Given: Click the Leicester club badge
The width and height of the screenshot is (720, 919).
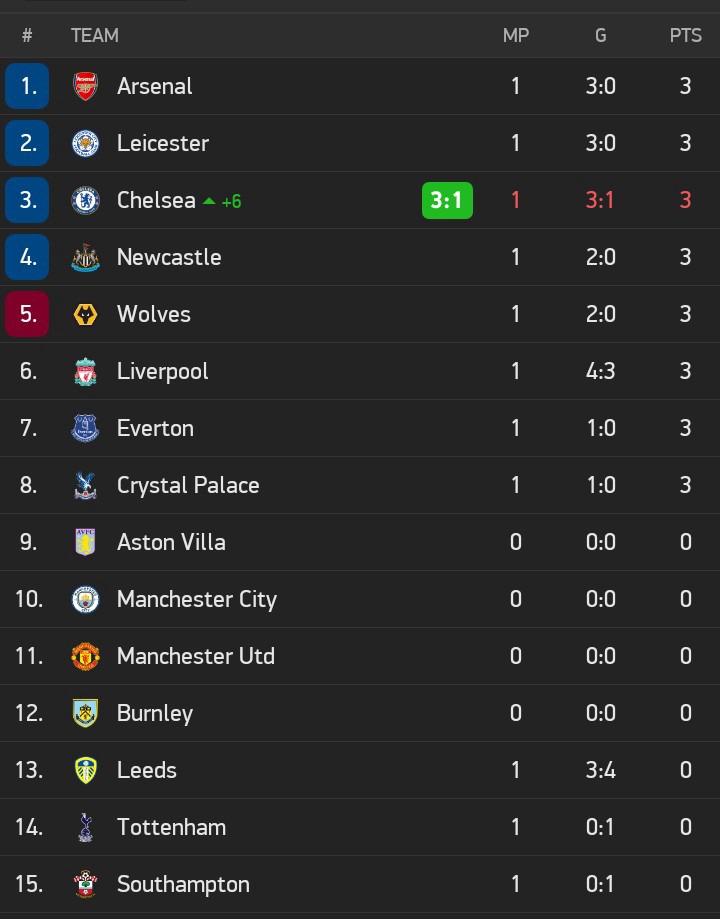Looking at the screenshot, I should pos(85,143).
